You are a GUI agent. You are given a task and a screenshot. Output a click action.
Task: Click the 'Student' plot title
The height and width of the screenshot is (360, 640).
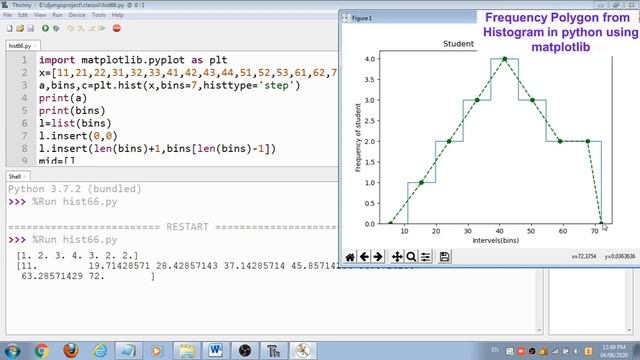458,44
